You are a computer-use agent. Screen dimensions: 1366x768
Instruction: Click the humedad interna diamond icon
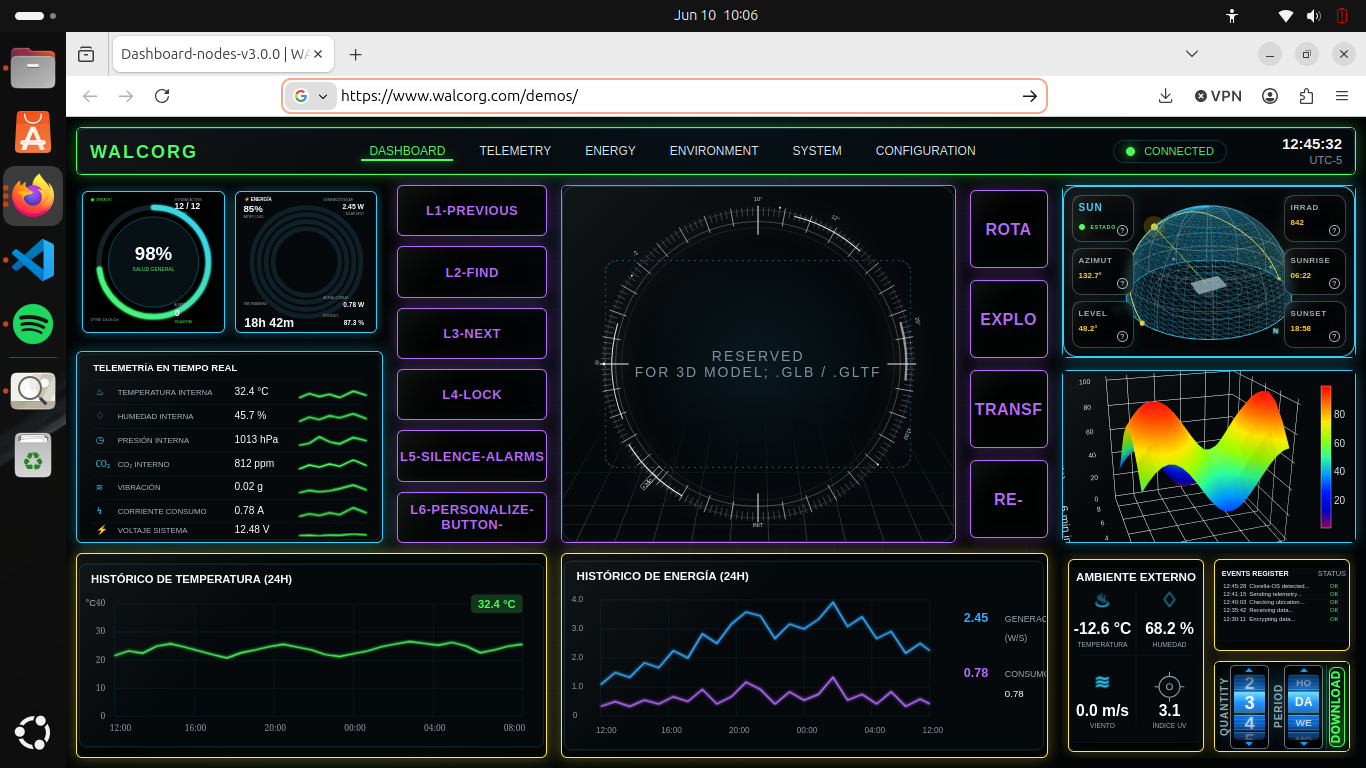tap(101, 416)
